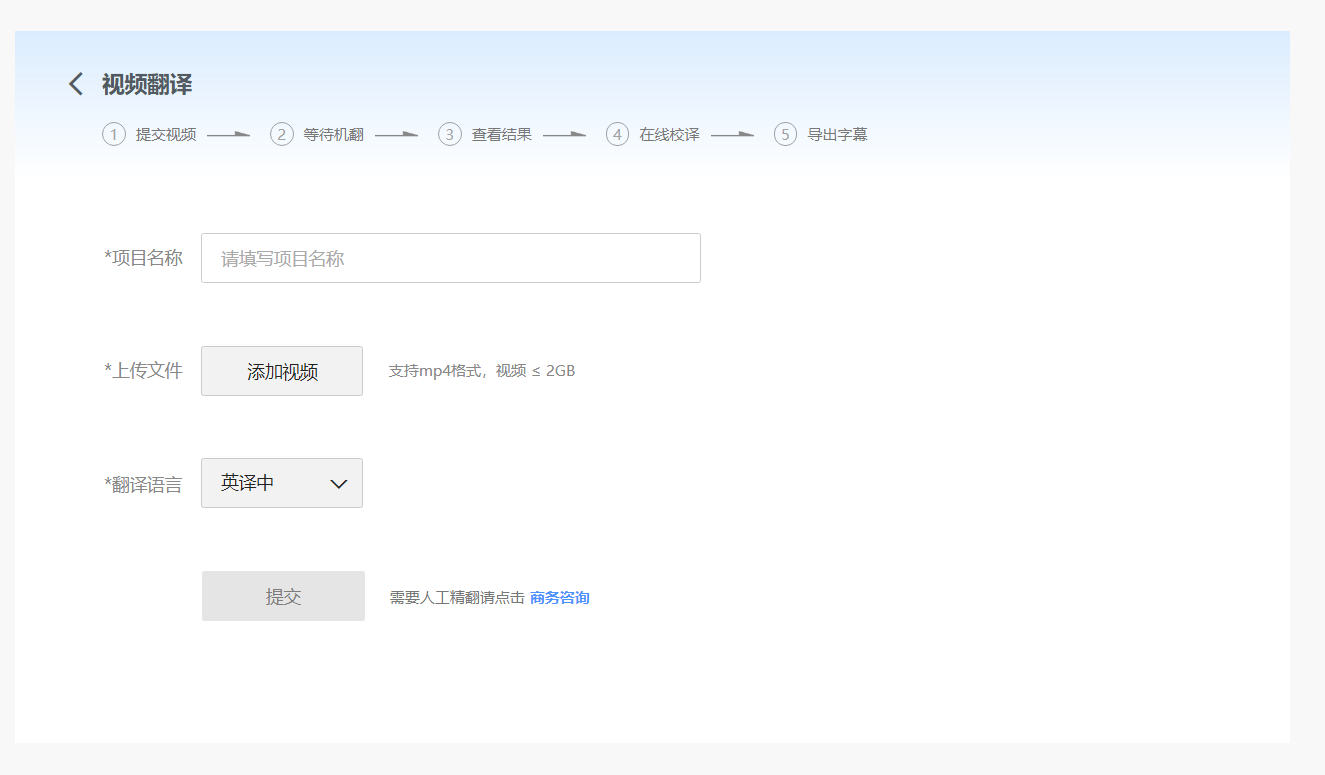Select the 在线校译 step label
The image size is (1325, 775).
[670, 135]
